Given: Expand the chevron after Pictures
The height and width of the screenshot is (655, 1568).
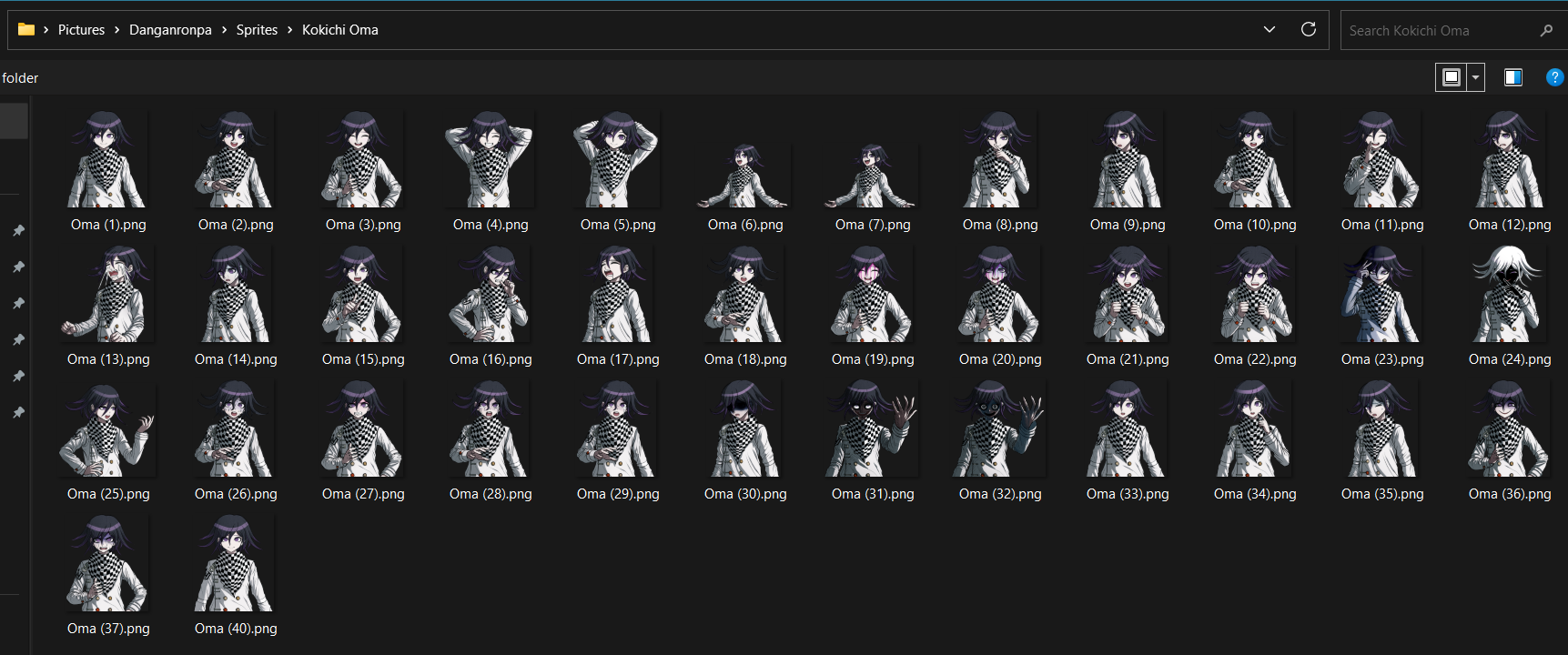Looking at the screenshot, I should tap(116, 30).
